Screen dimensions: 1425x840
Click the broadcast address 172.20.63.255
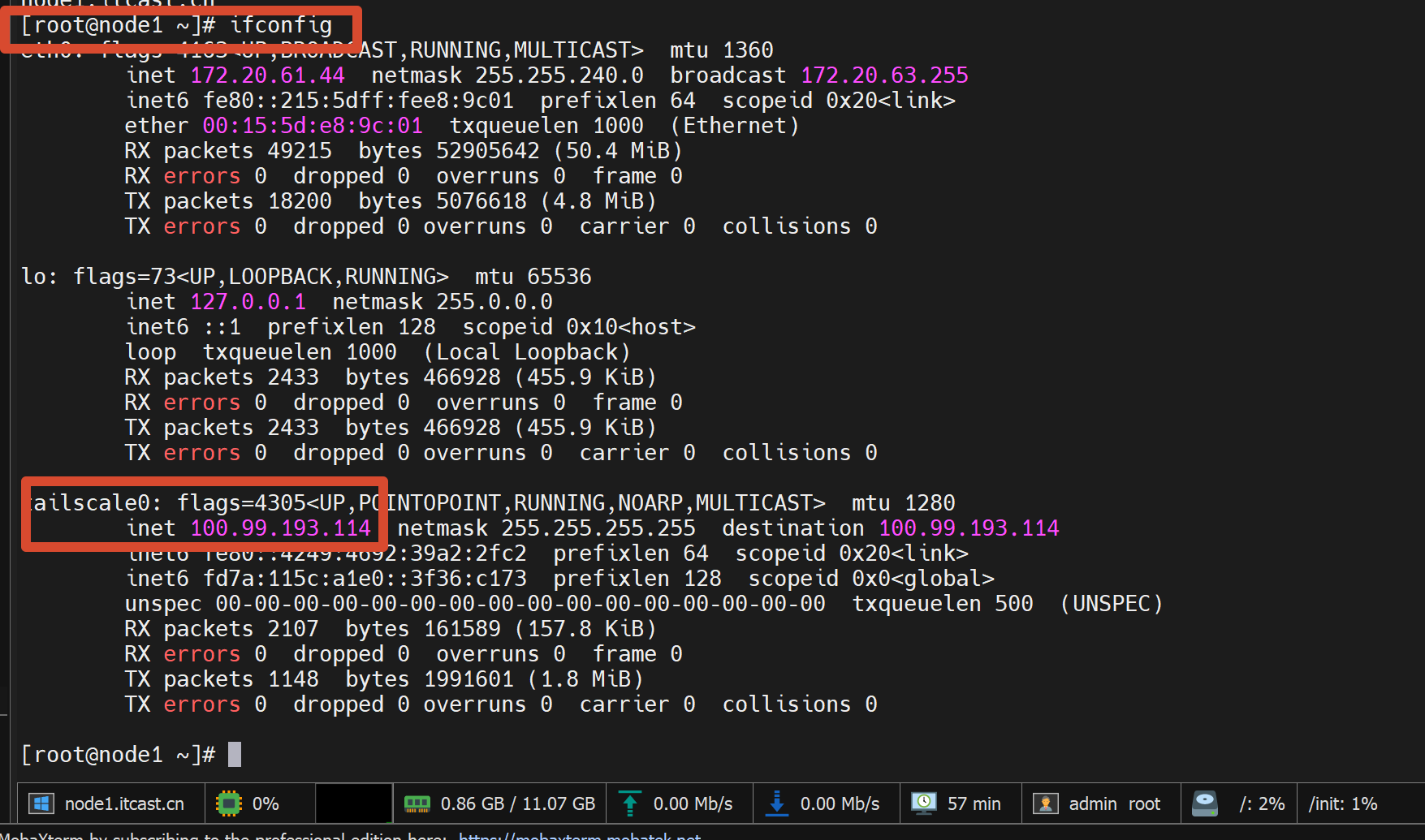tap(884, 75)
